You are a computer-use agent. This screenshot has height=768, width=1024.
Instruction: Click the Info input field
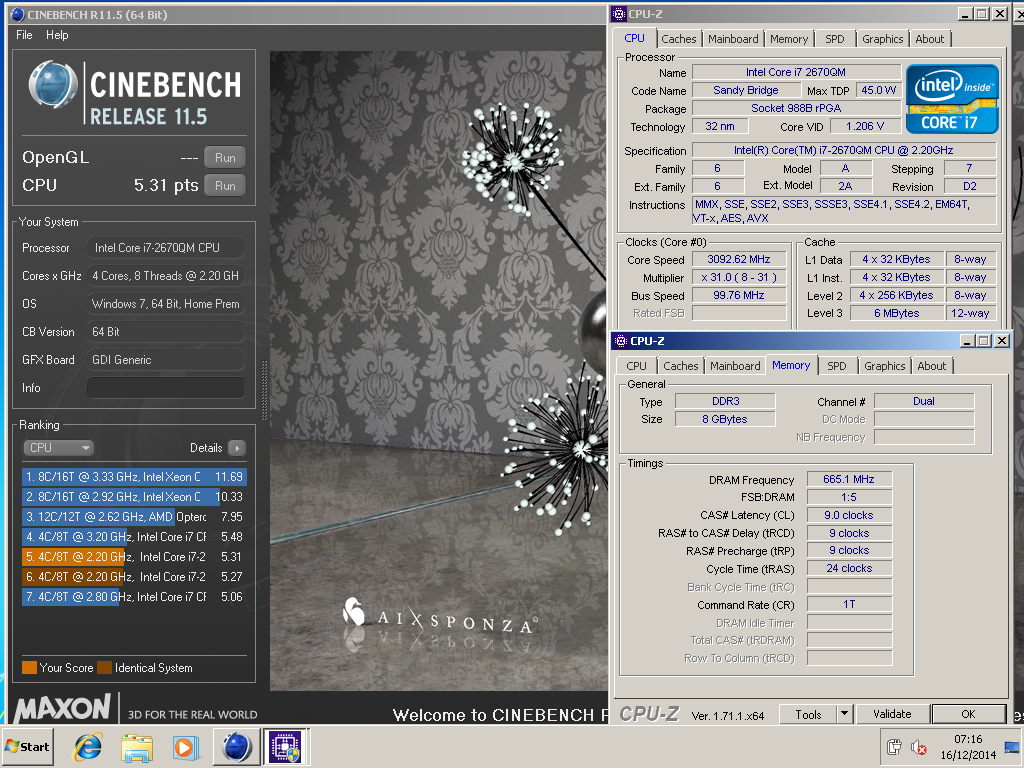(166, 388)
